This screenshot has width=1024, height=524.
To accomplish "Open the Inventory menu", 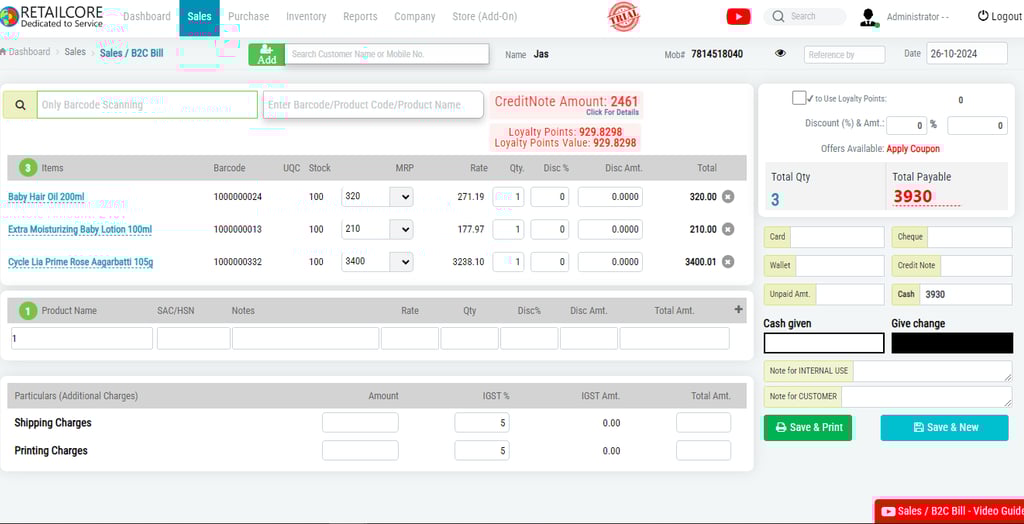I will pyautogui.click(x=306, y=16).
